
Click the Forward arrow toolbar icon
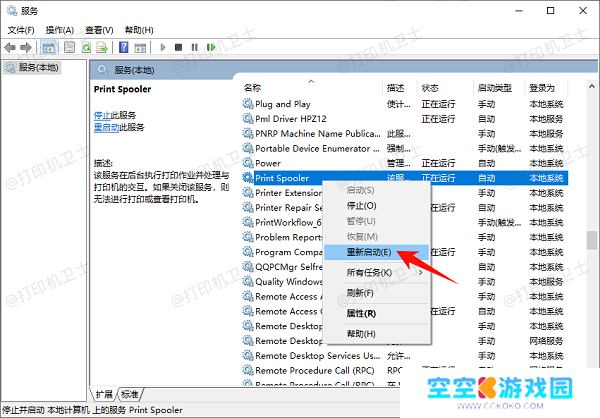[x=26, y=47]
